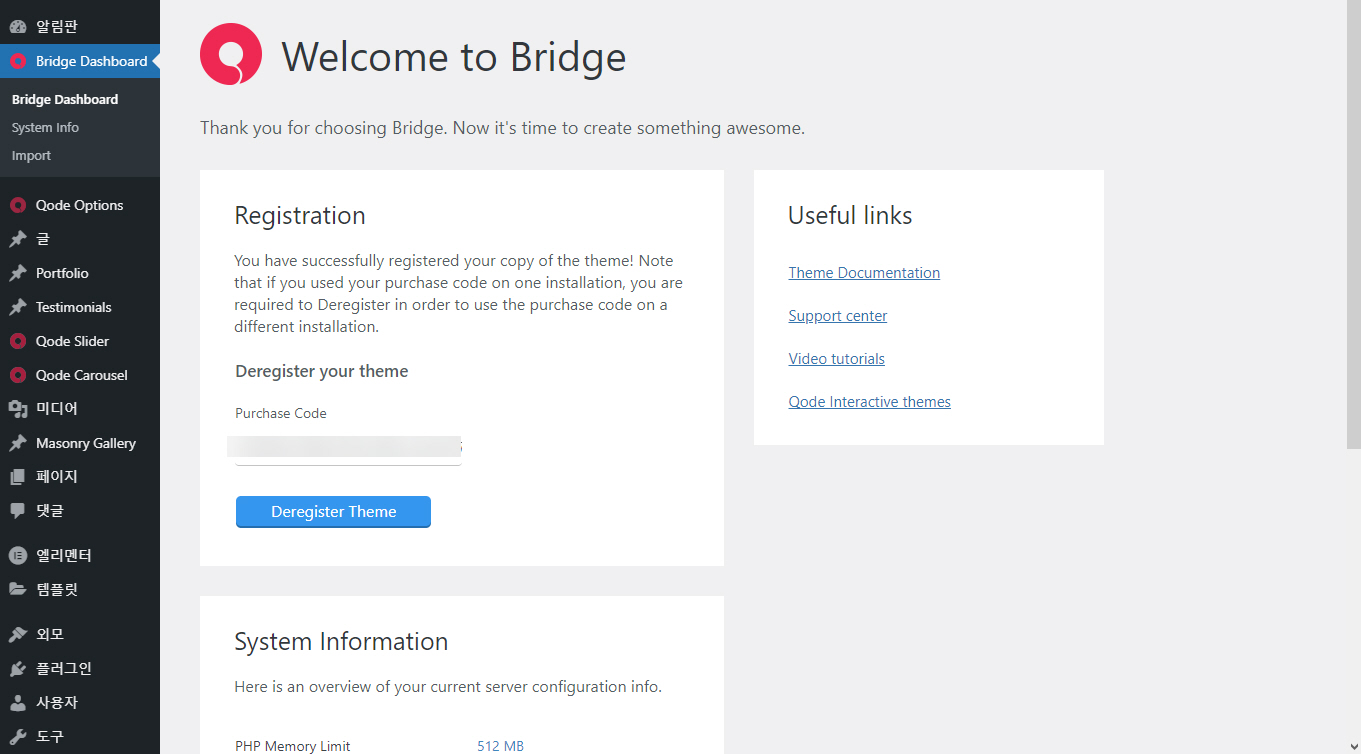Click the Qode Options red circle icon
1361x754 pixels.
[x=18, y=205]
